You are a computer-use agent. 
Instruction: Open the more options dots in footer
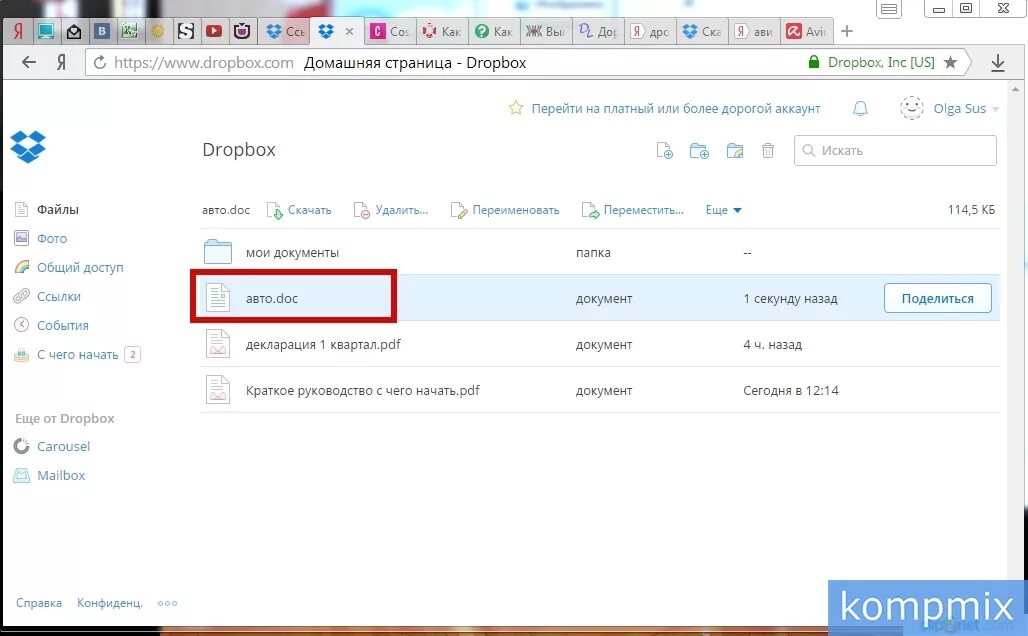click(167, 603)
